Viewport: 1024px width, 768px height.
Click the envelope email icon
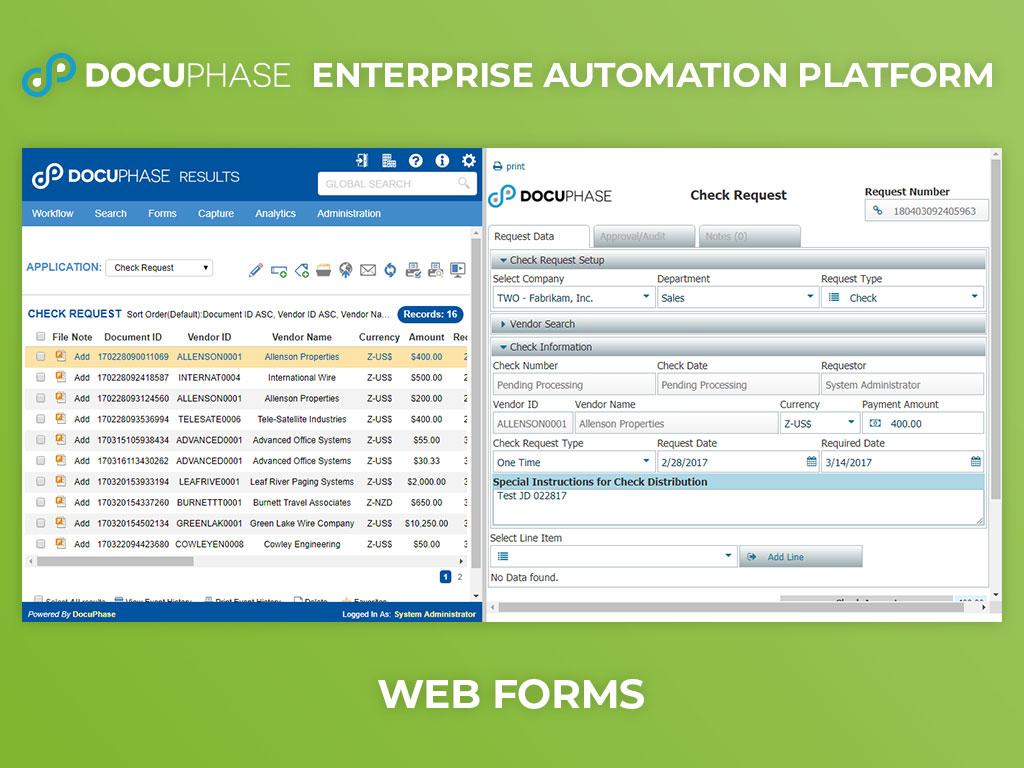click(368, 270)
